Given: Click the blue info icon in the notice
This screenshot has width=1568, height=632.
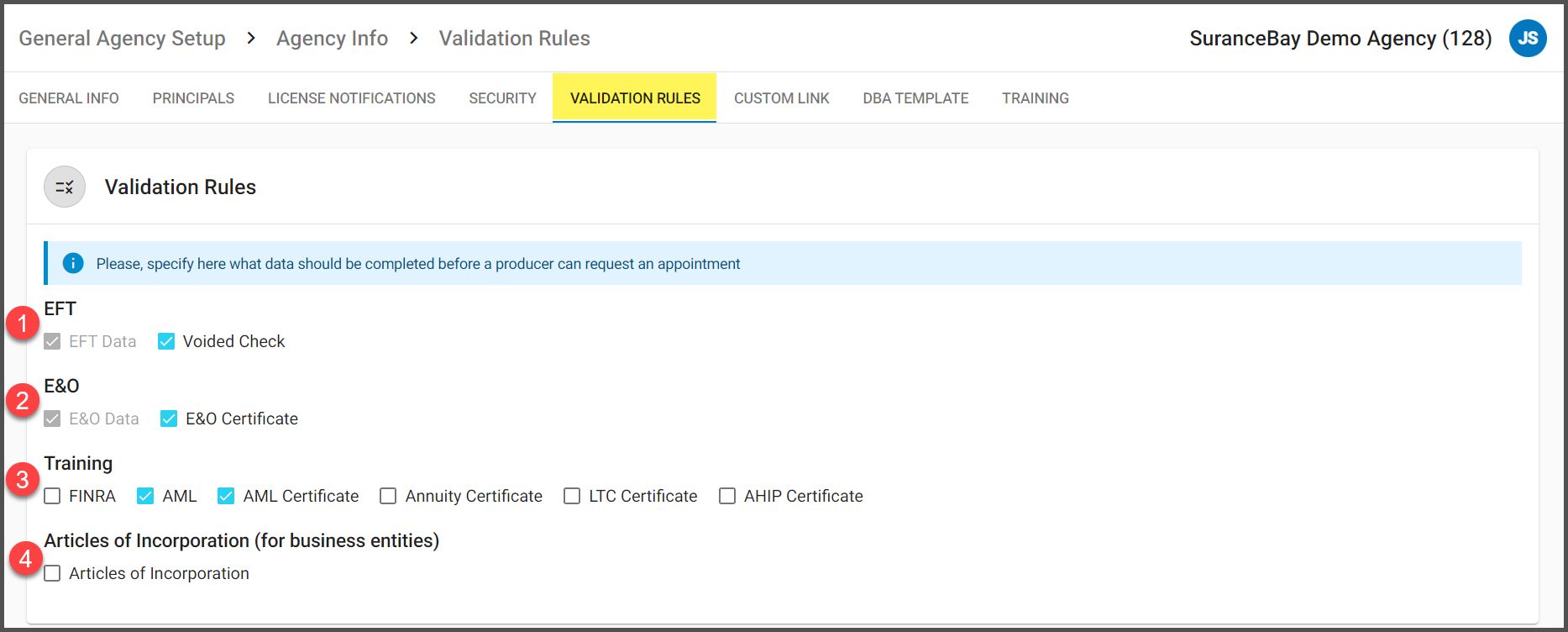Looking at the screenshot, I should click(73, 263).
